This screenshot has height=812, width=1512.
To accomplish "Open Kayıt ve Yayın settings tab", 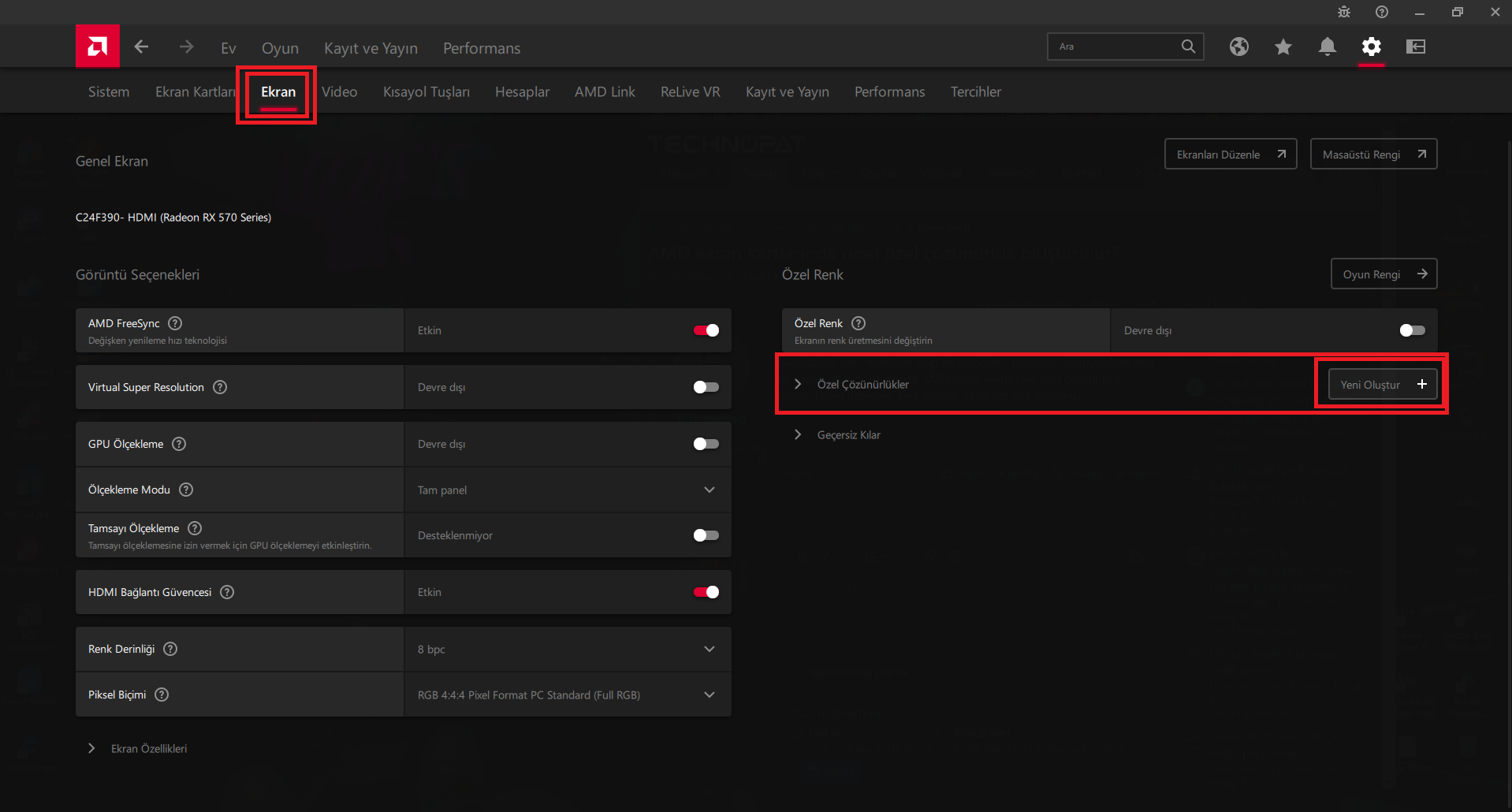I will point(788,91).
